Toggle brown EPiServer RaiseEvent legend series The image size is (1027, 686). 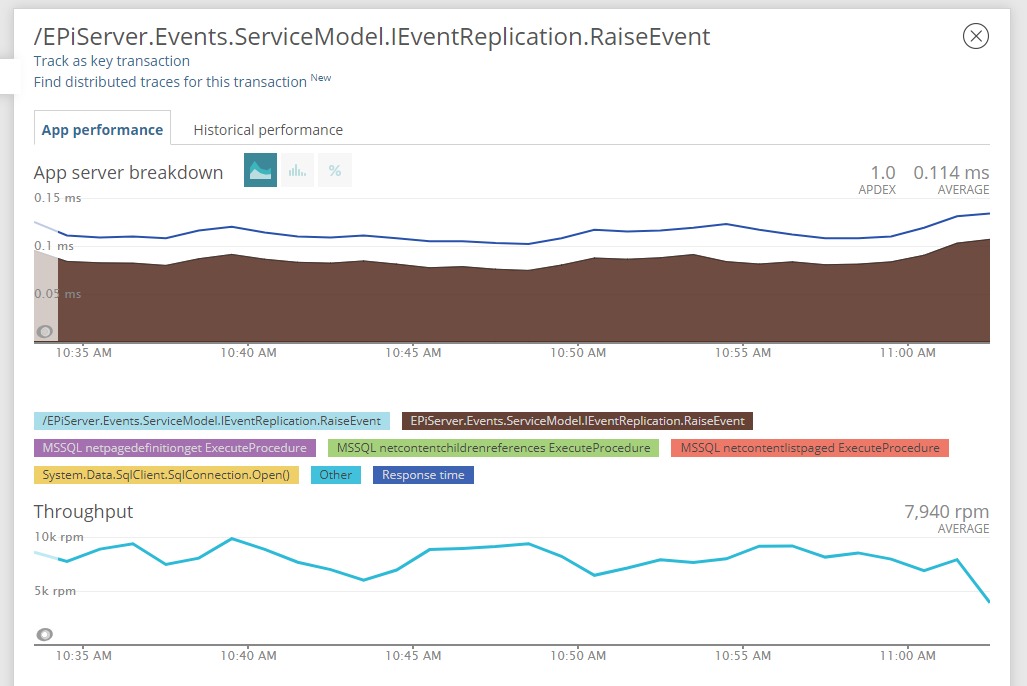pos(577,421)
